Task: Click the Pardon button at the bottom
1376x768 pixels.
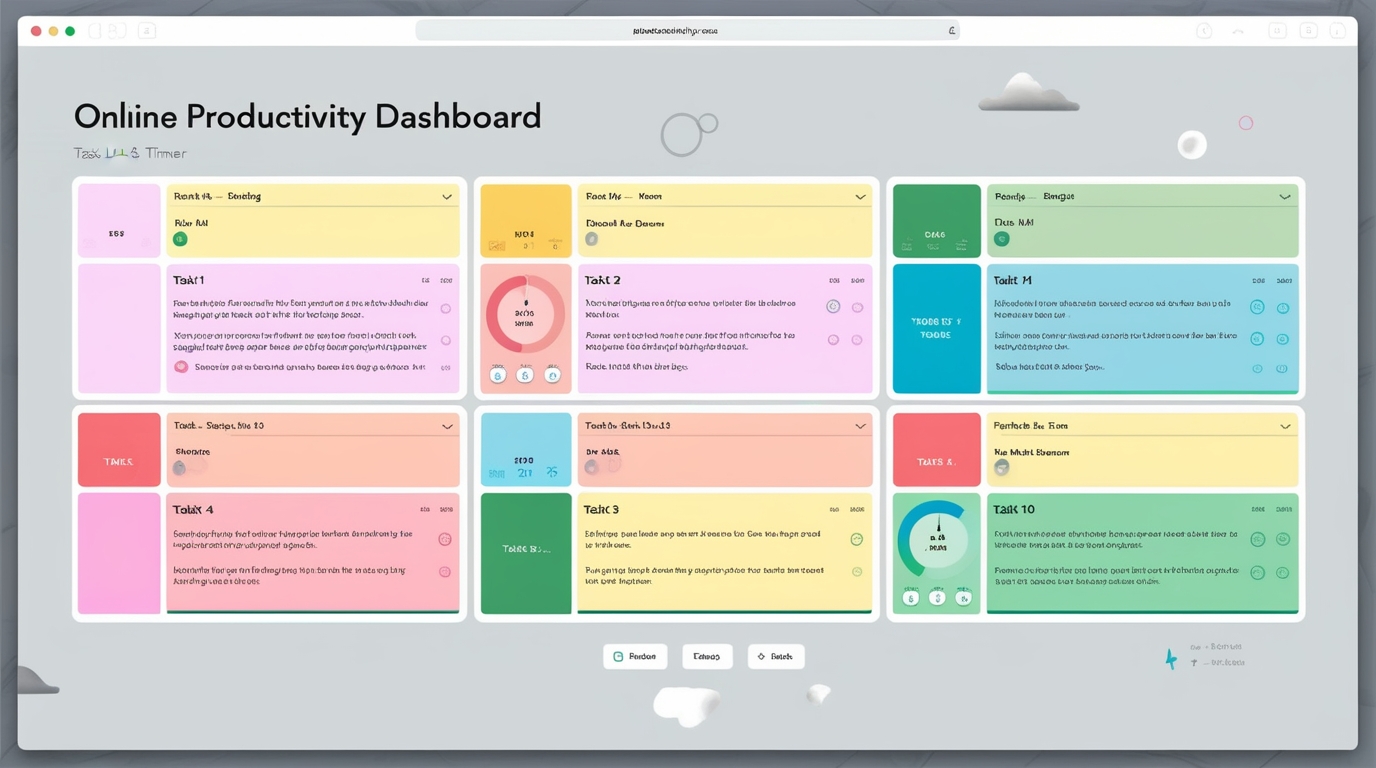Action: click(x=635, y=656)
